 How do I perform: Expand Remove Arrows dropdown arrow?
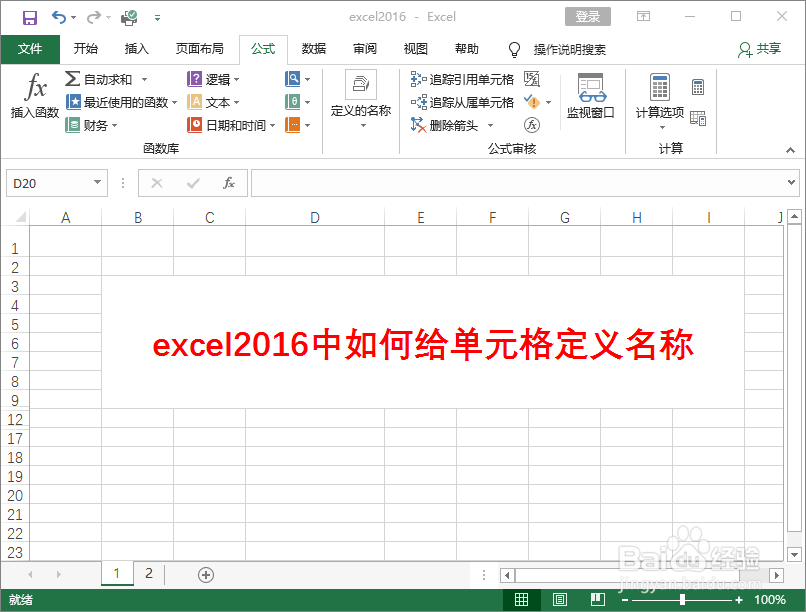pyautogui.click(x=490, y=125)
